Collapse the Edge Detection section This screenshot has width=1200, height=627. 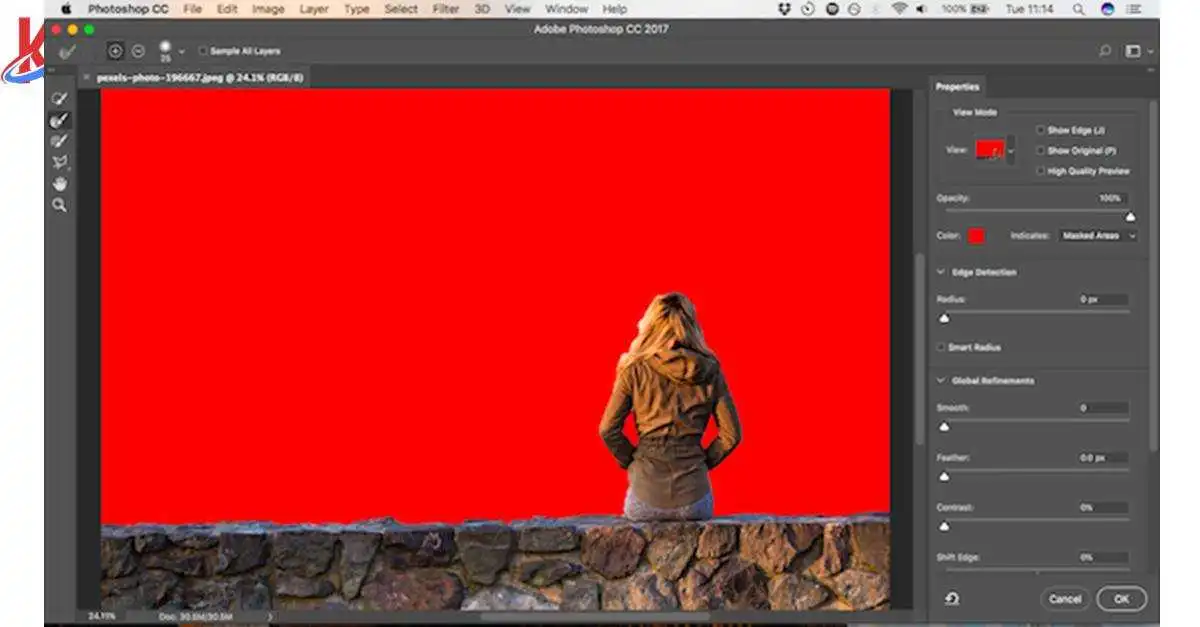tap(941, 272)
